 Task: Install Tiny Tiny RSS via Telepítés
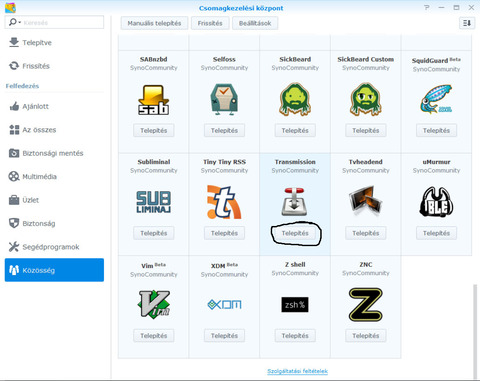tap(224, 233)
